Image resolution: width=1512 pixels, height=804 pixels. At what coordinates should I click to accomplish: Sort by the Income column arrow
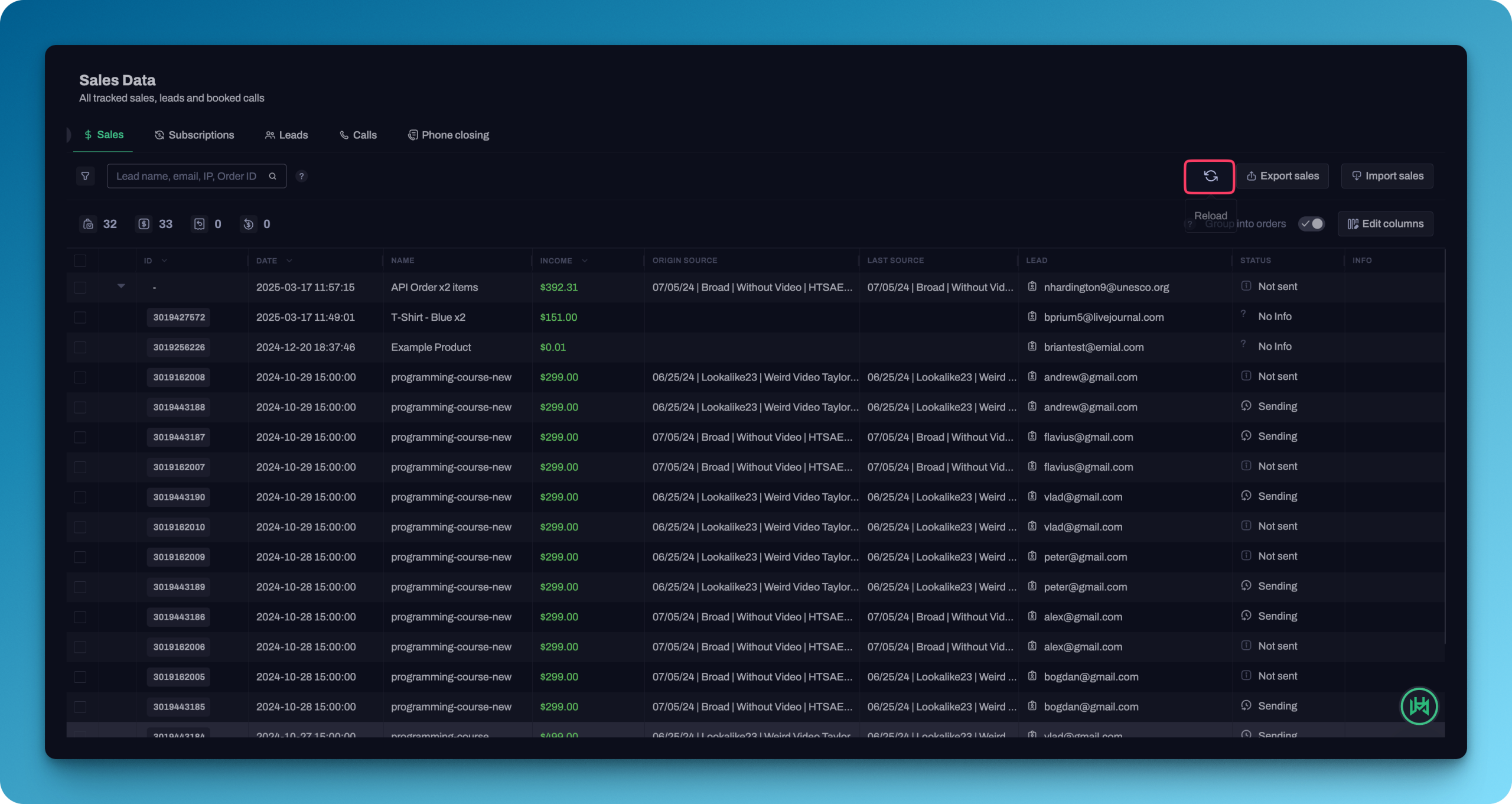click(x=585, y=261)
